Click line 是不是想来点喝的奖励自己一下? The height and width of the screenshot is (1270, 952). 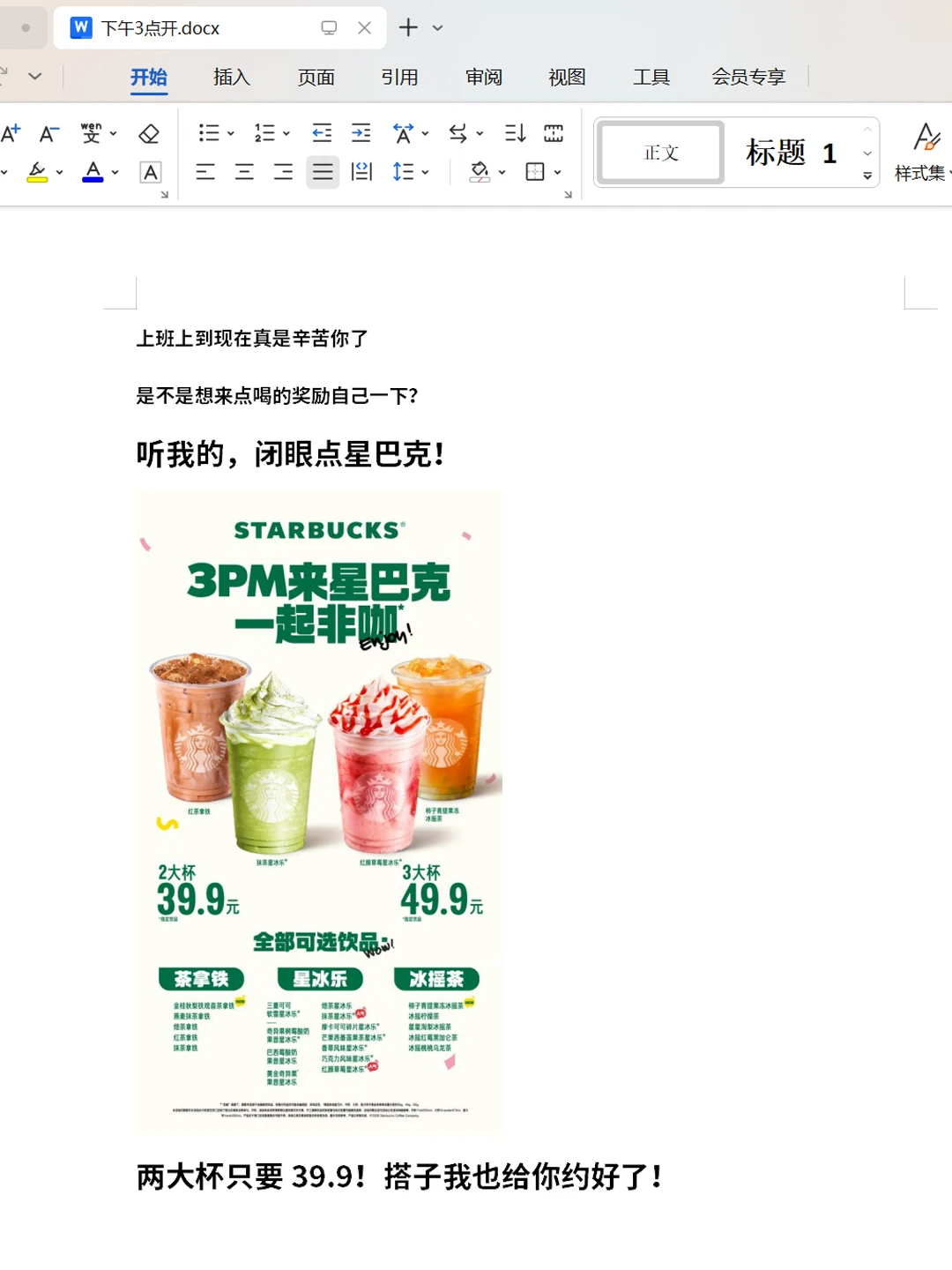277,396
